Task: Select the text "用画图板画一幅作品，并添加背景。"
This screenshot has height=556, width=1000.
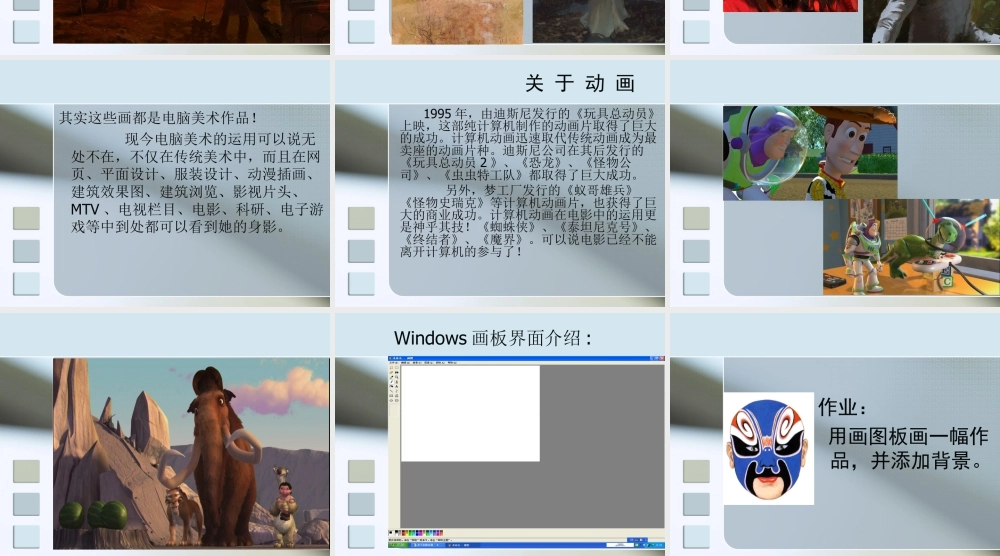Action: (908, 448)
